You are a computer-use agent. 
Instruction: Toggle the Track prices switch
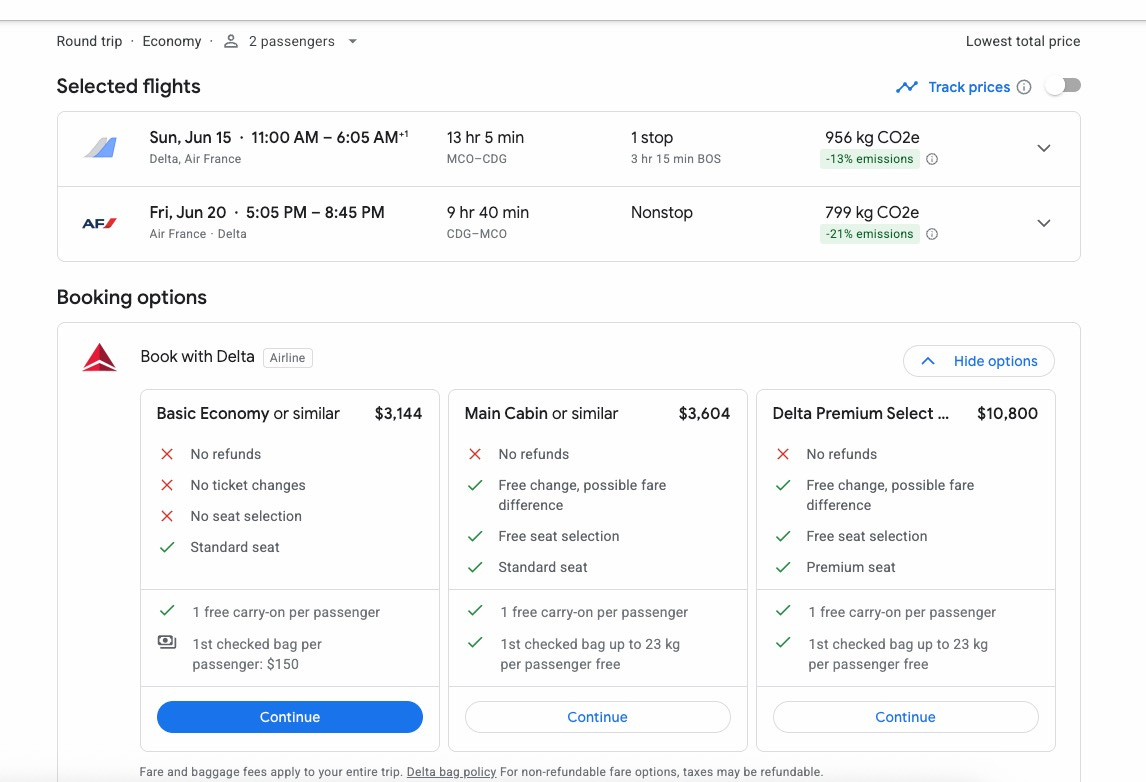pos(1063,86)
